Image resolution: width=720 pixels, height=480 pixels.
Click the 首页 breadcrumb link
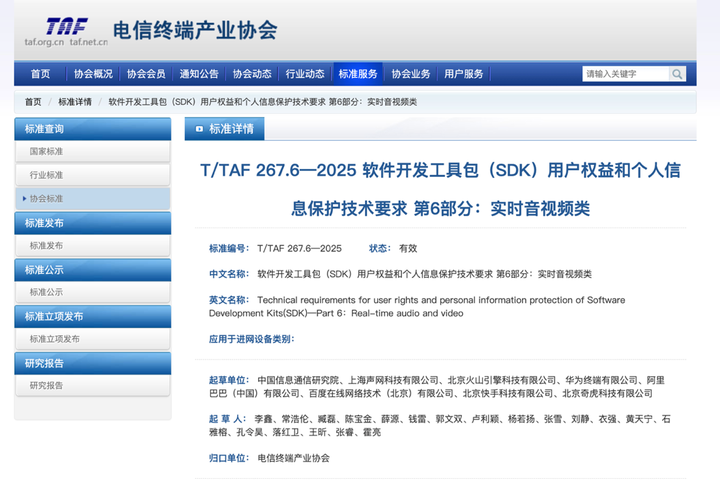click(33, 102)
